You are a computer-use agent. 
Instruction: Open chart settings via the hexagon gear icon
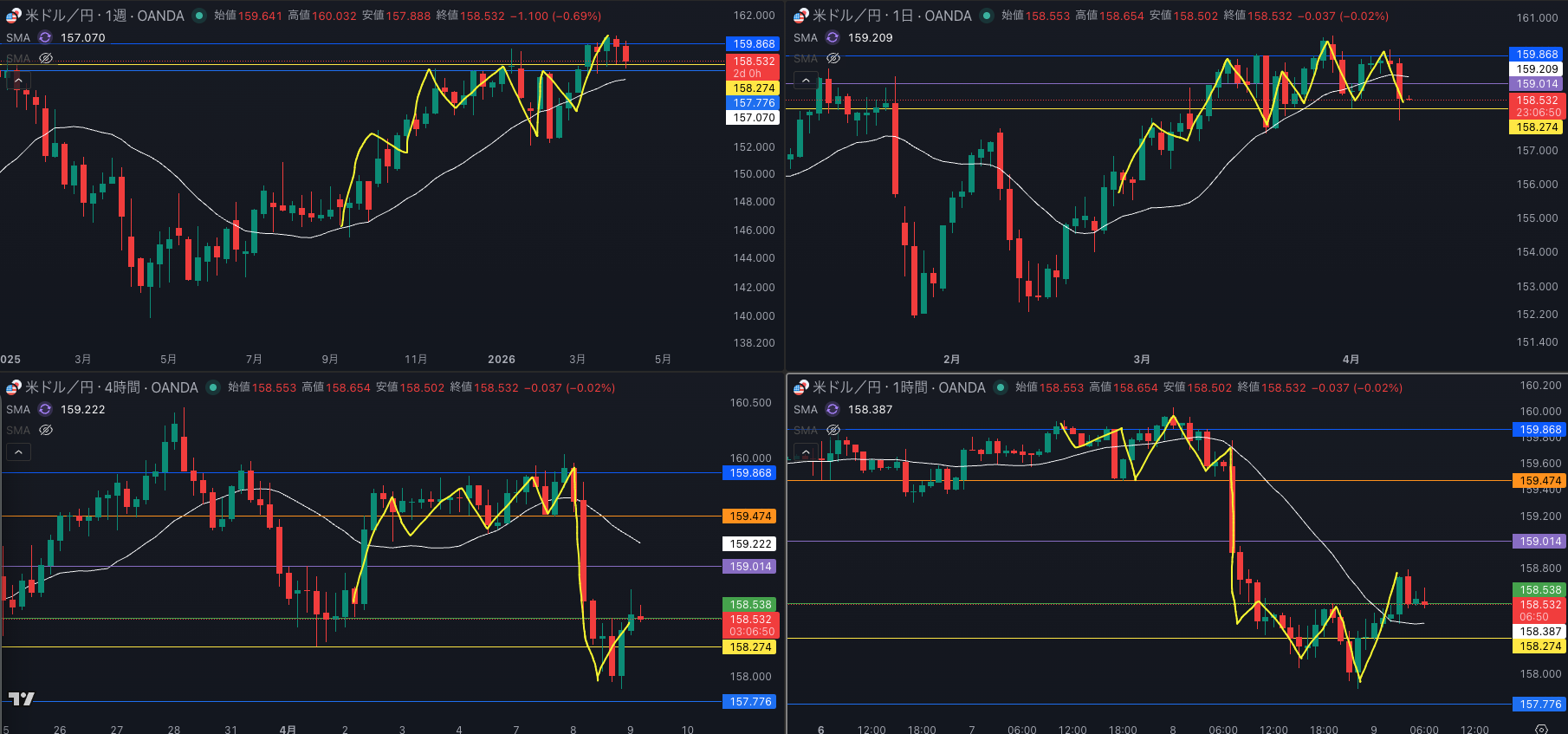(x=1540, y=729)
